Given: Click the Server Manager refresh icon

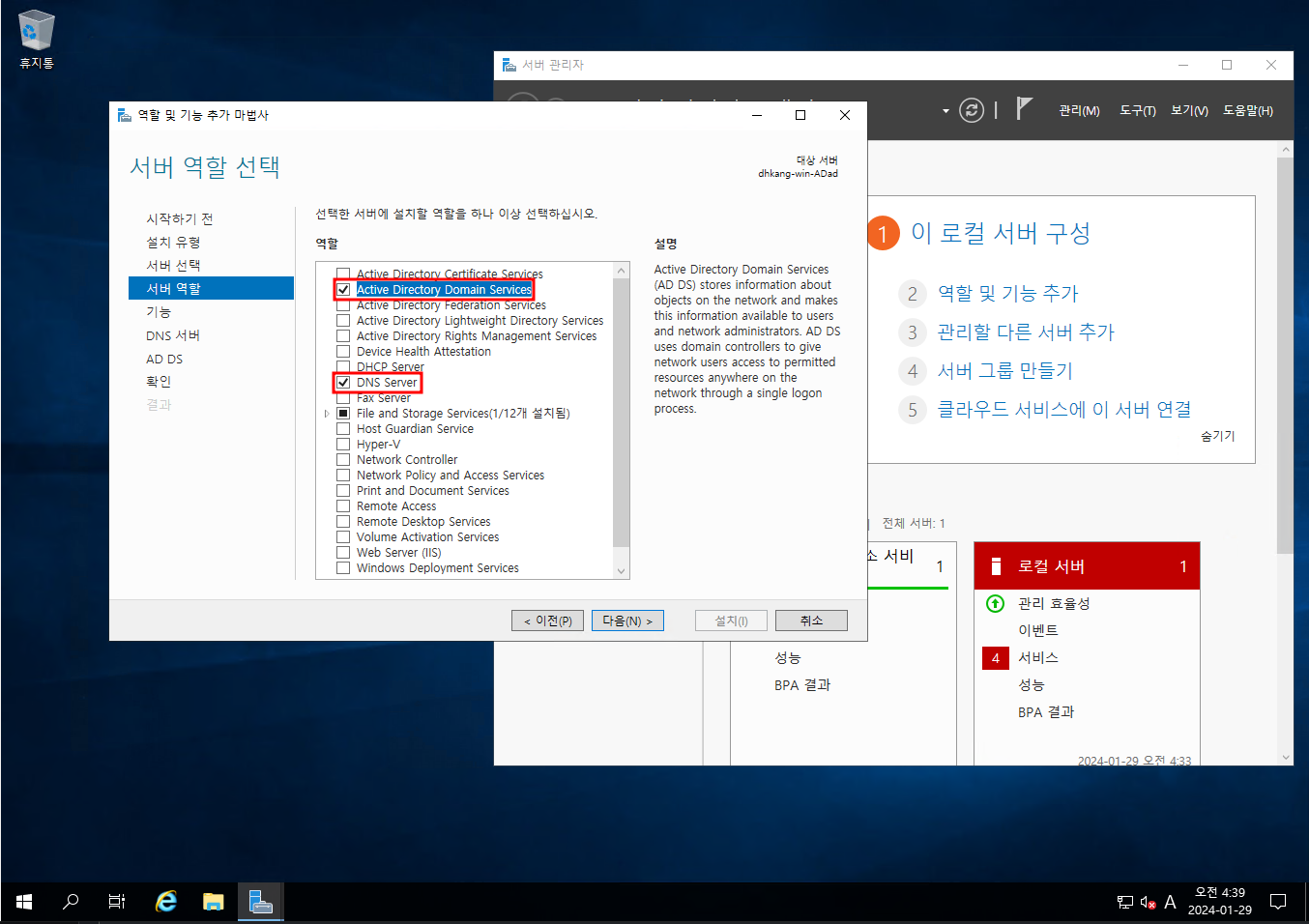Looking at the screenshot, I should coord(972,110).
